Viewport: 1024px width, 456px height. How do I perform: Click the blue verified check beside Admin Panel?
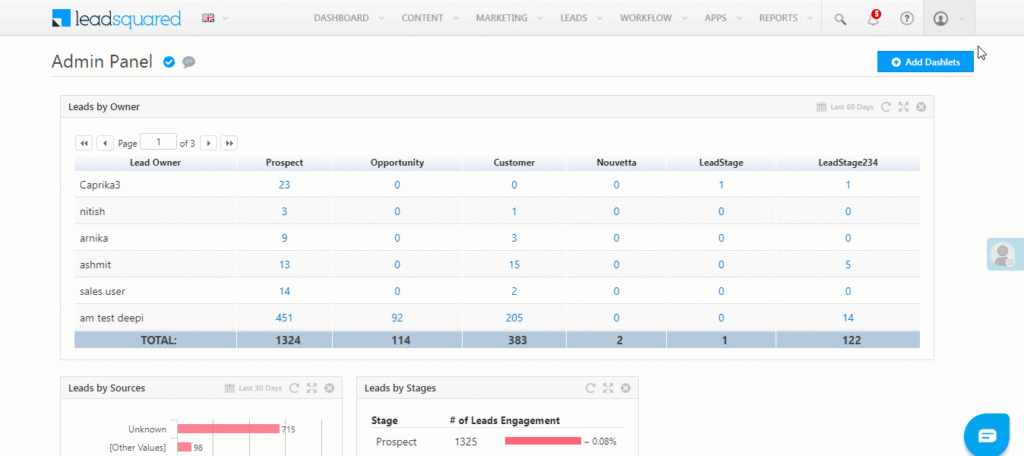pos(168,62)
